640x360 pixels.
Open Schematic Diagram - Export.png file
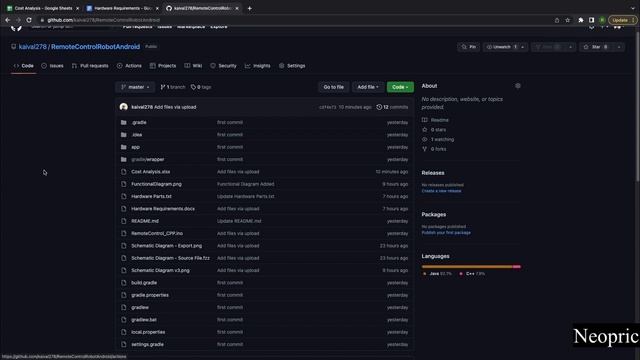tap(167, 246)
